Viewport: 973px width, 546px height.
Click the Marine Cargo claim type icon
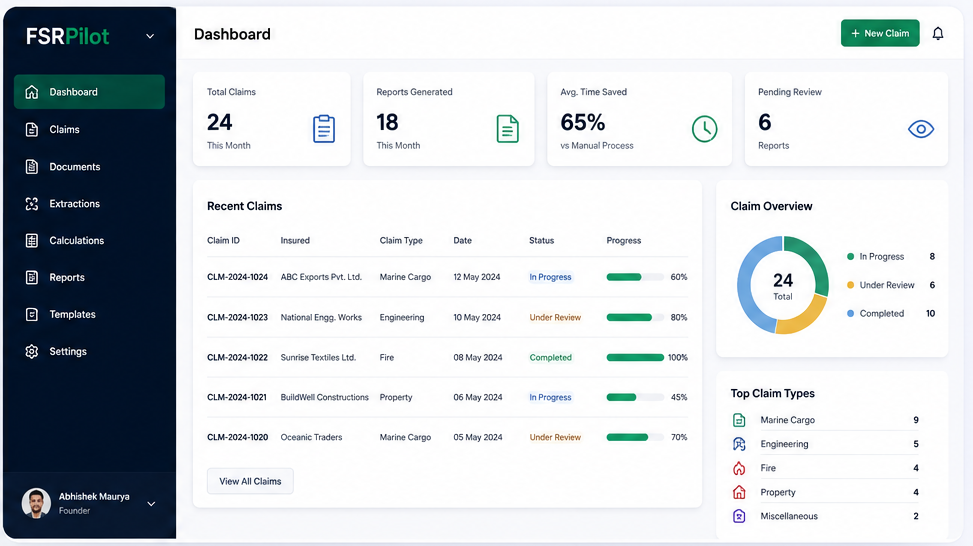point(739,420)
